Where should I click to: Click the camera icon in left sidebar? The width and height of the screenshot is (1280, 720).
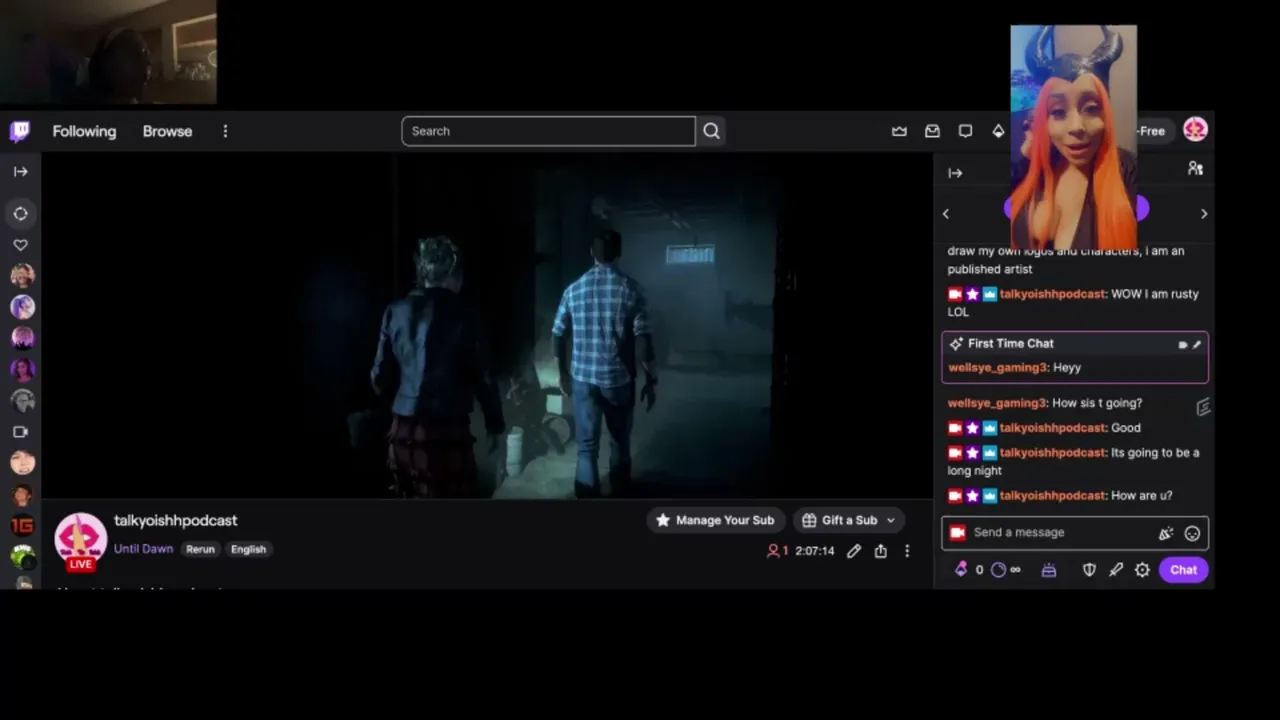[x=20, y=432]
